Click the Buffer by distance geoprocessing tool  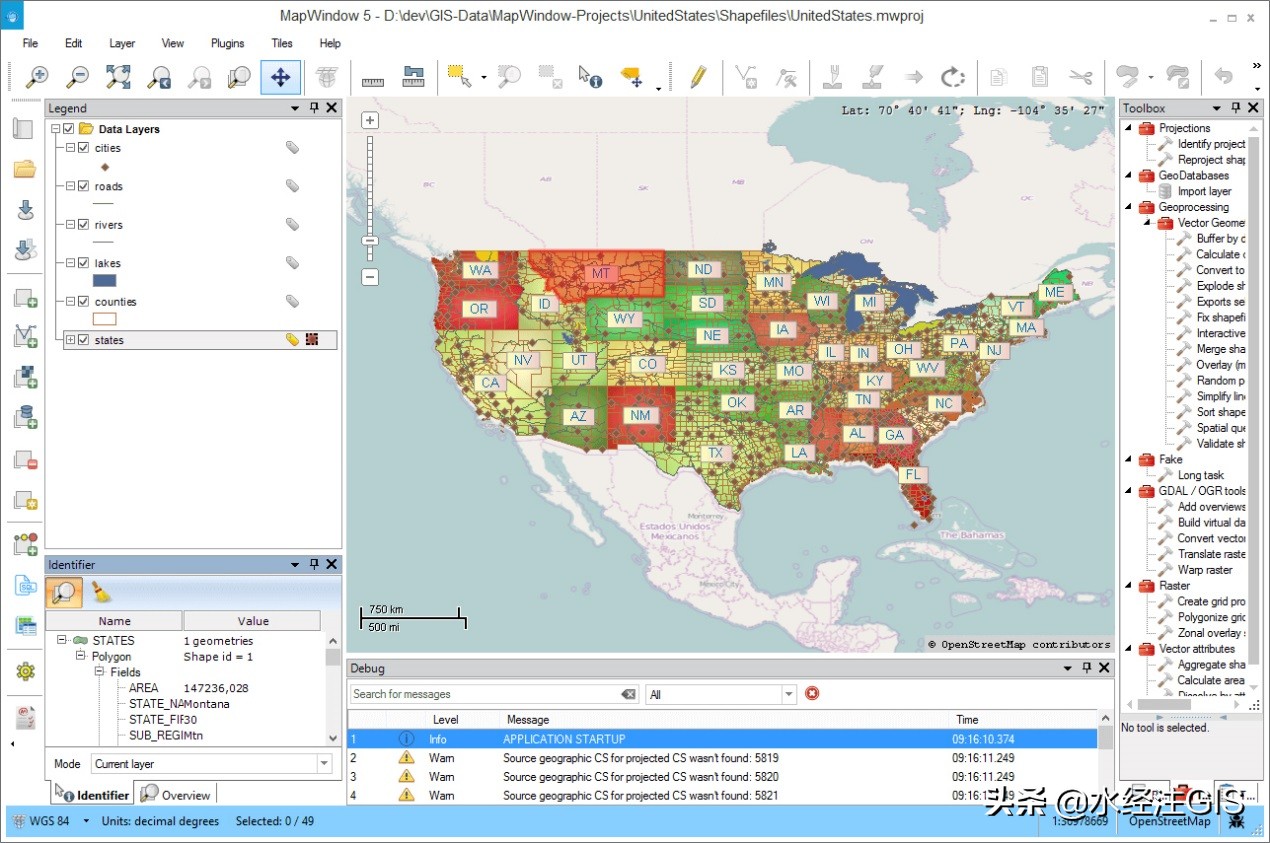click(x=1224, y=238)
